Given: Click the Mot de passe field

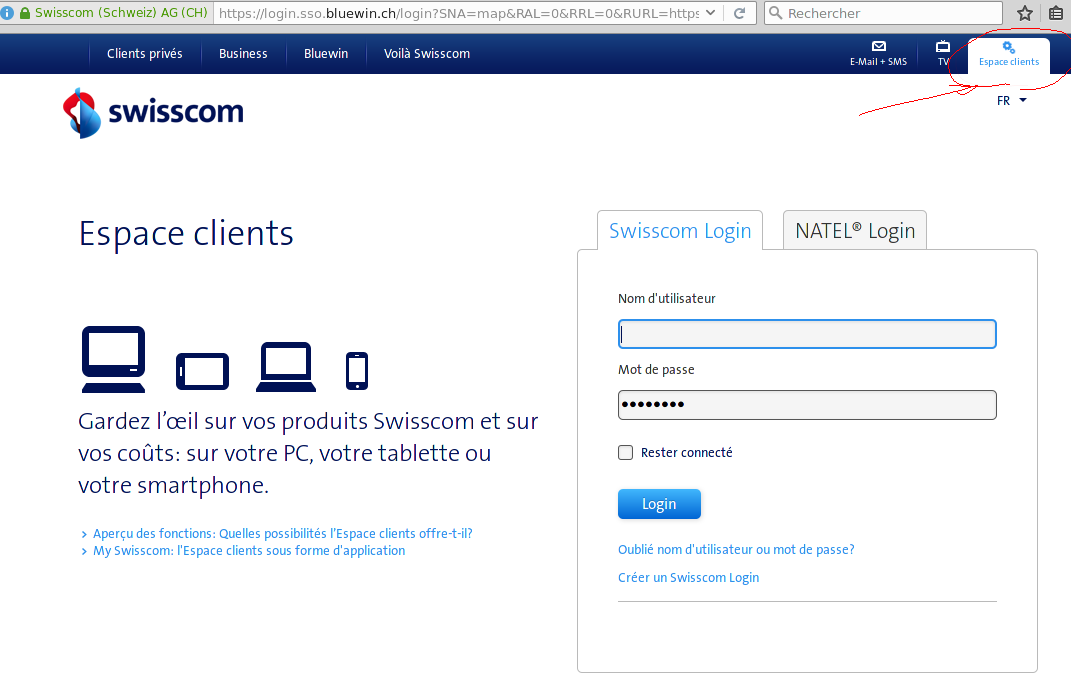Looking at the screenshot, I should click(x=807, y=405).
